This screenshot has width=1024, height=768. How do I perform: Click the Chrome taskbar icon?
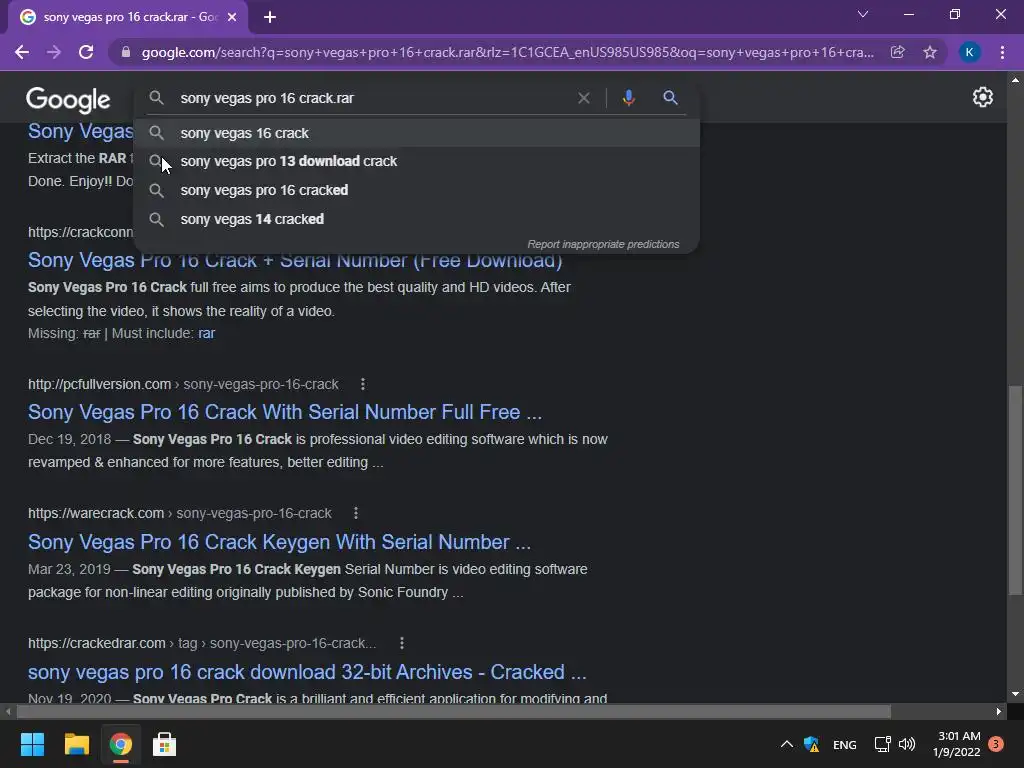click(x=121, y=744)
